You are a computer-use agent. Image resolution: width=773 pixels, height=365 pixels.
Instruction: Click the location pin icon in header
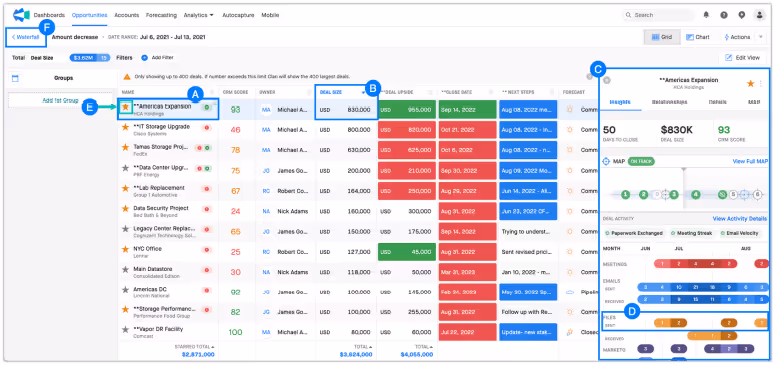pos(741,15)
